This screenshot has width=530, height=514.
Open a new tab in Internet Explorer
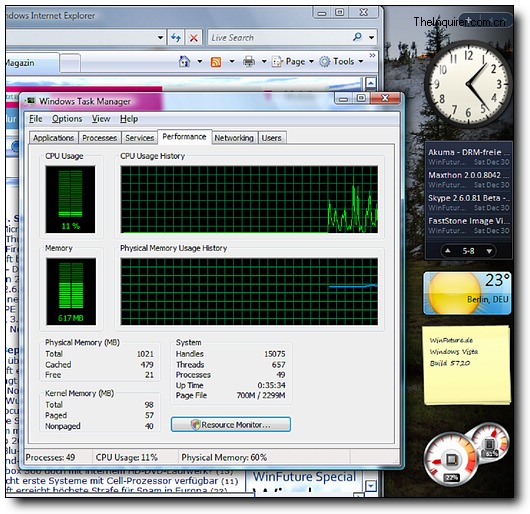(70, 63)
